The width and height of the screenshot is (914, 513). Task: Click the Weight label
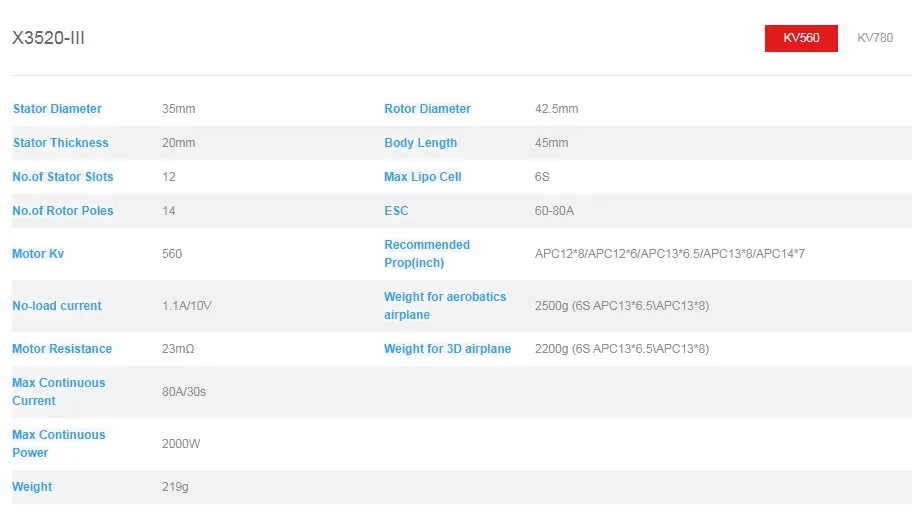(32, 487)
